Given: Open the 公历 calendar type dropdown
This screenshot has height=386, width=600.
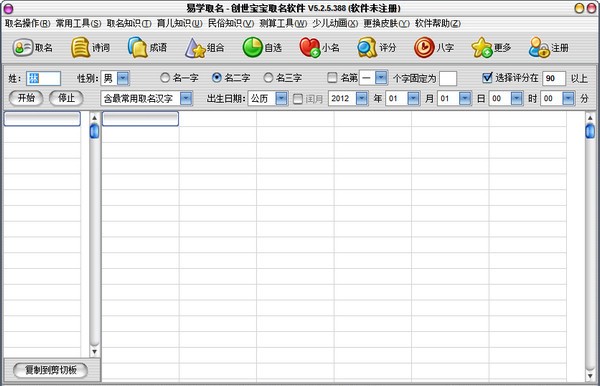Looking at the screenshot, I should [281, 99].
